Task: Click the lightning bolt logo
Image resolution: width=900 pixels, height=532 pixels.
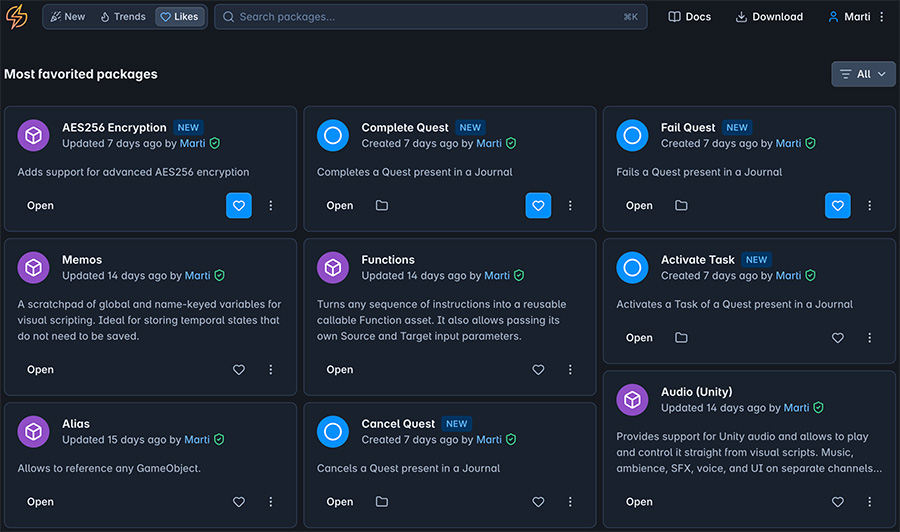Action: click(x=17, y=17)
